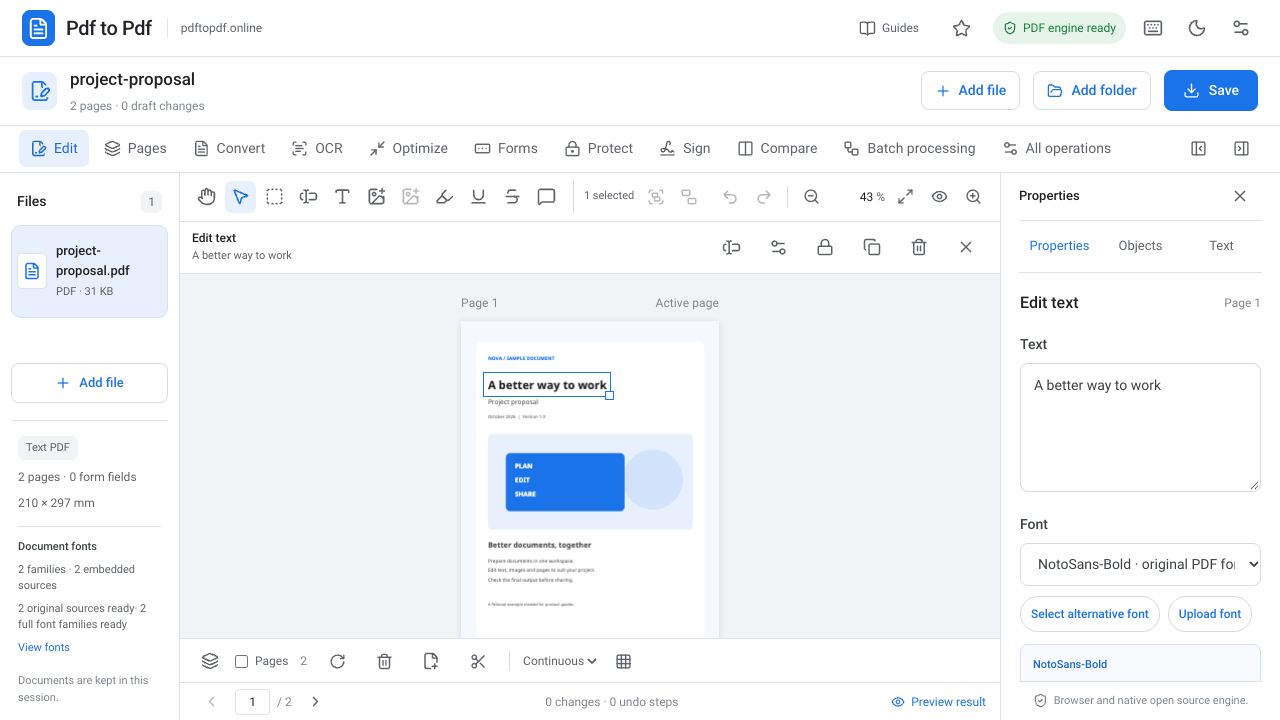Click the text-cursor icon in Edit text bar
This screenshot has height=720, width=1280.
731,247
